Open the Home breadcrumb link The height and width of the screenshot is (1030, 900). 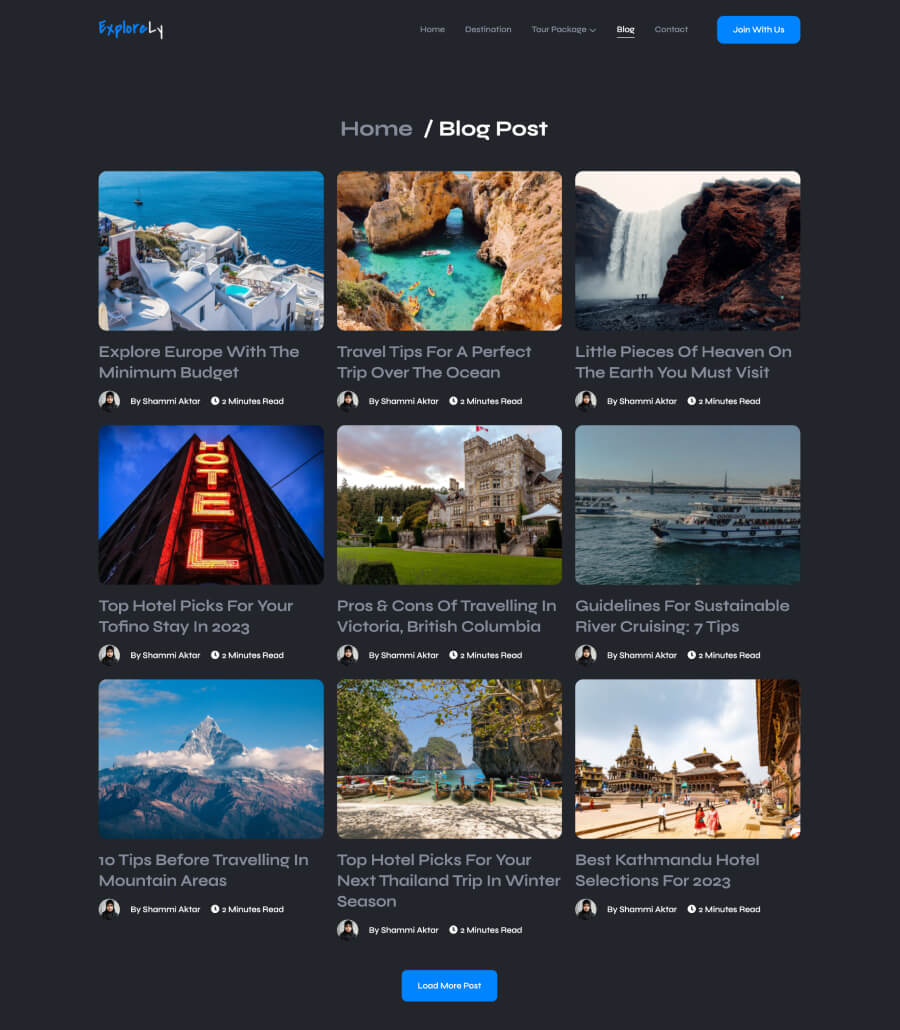376,129
